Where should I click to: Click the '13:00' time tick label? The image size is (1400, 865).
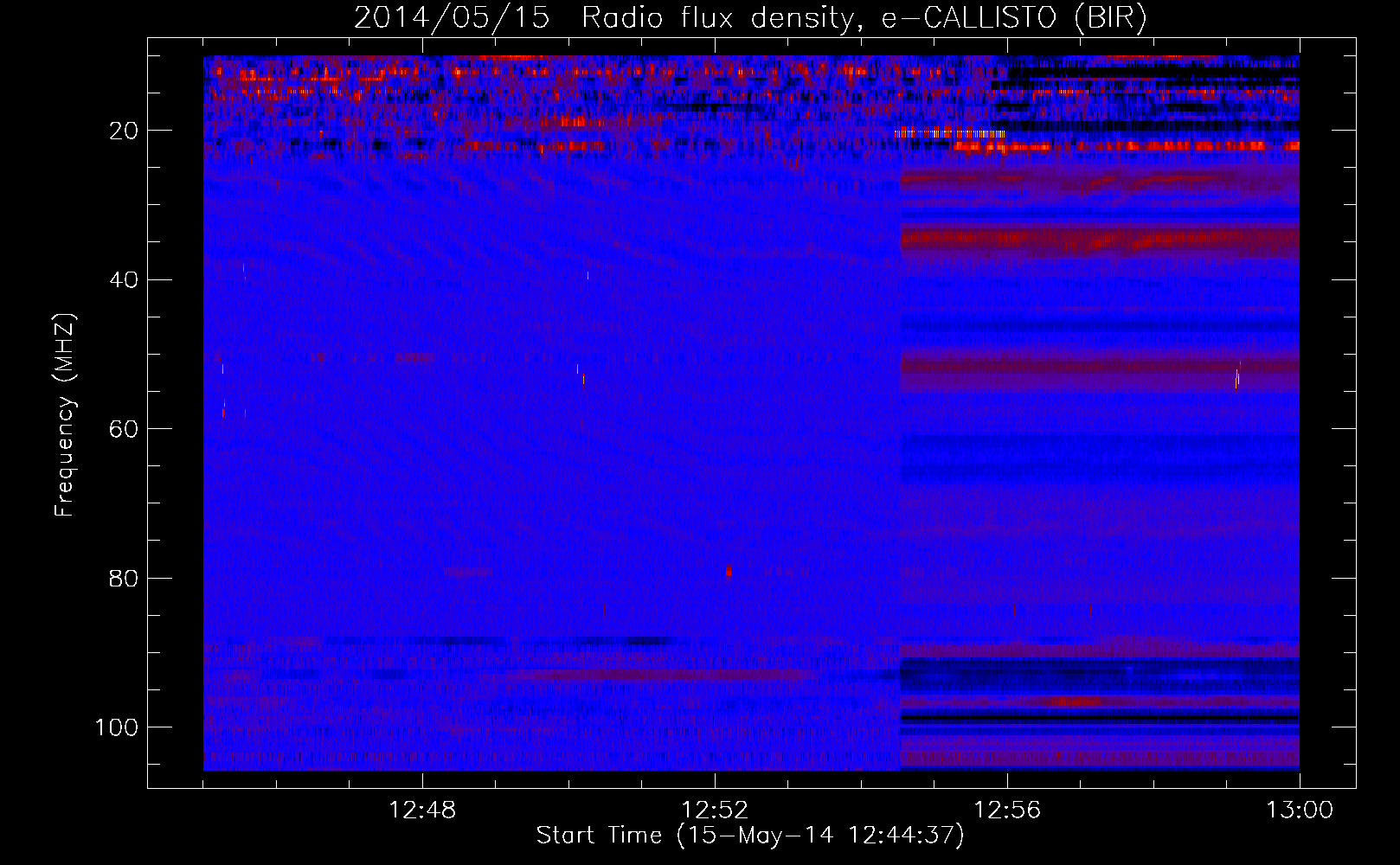[1300, 811]
